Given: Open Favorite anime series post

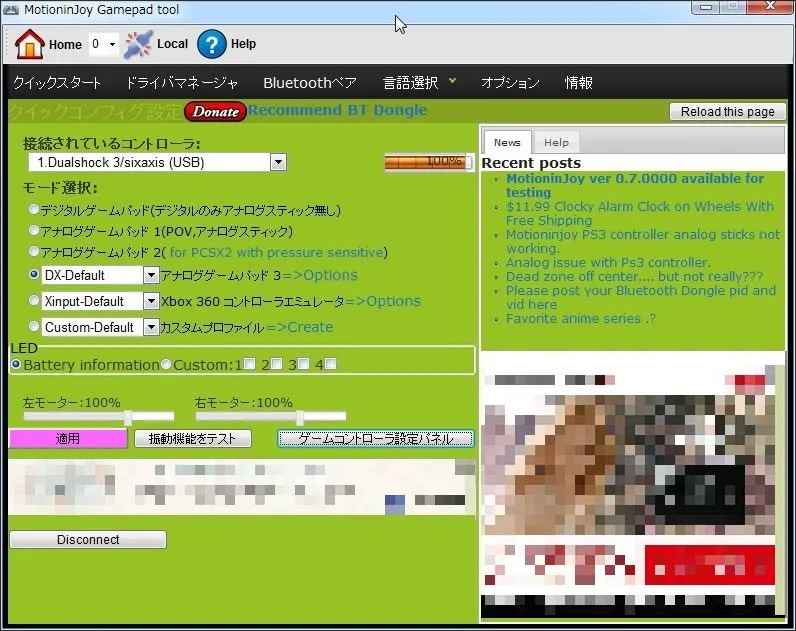Looking at the screenshot, I should click(x=581, y=318).
